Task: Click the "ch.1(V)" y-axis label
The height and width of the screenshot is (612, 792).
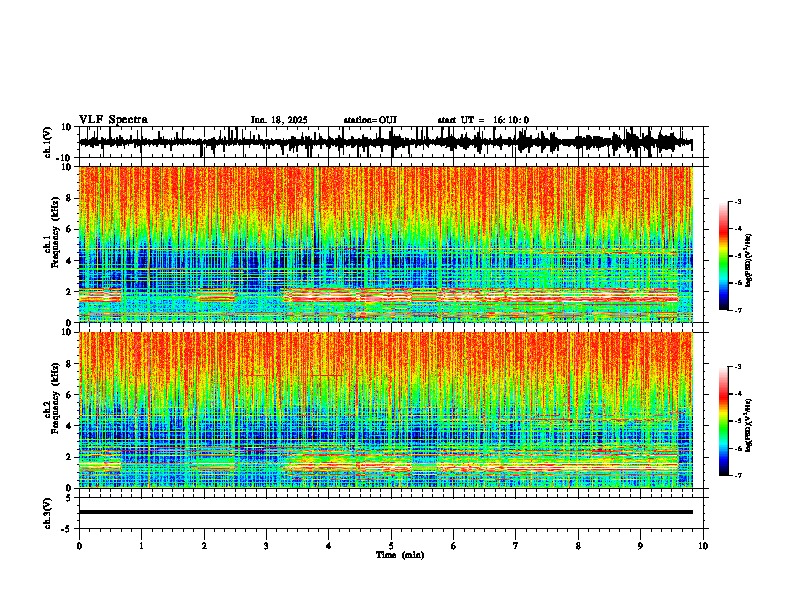Action: (48, 142)
